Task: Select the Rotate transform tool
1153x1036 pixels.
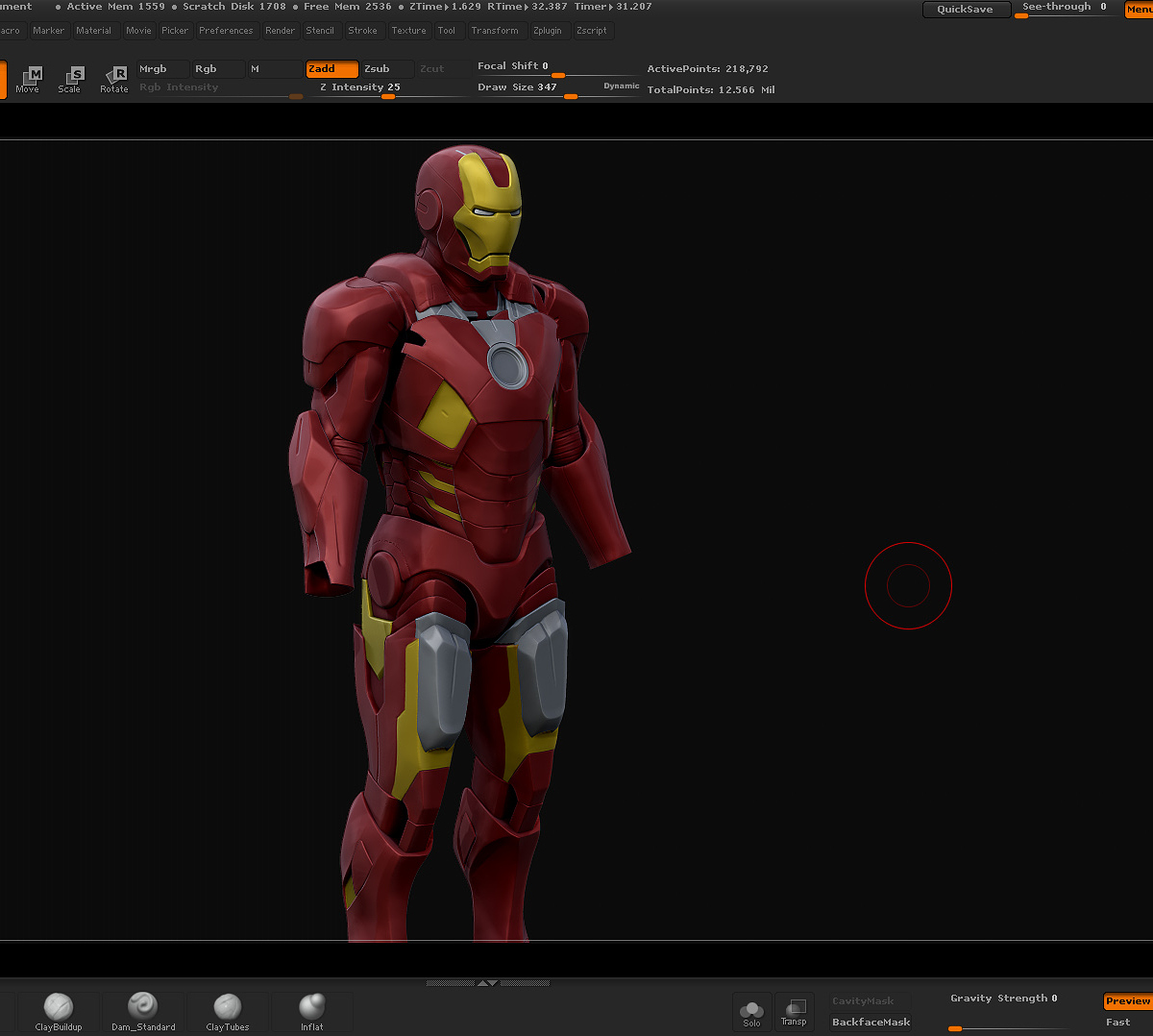Action: click(x=114, y=80)
